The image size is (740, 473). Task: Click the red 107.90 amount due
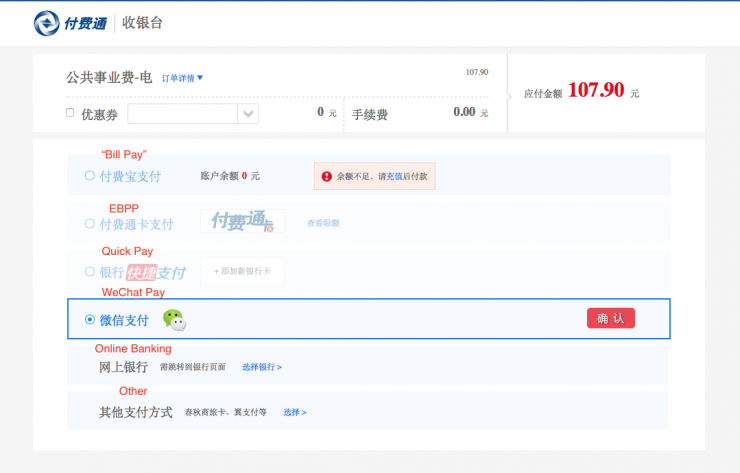pyautogui.click(x=596, y=90)
